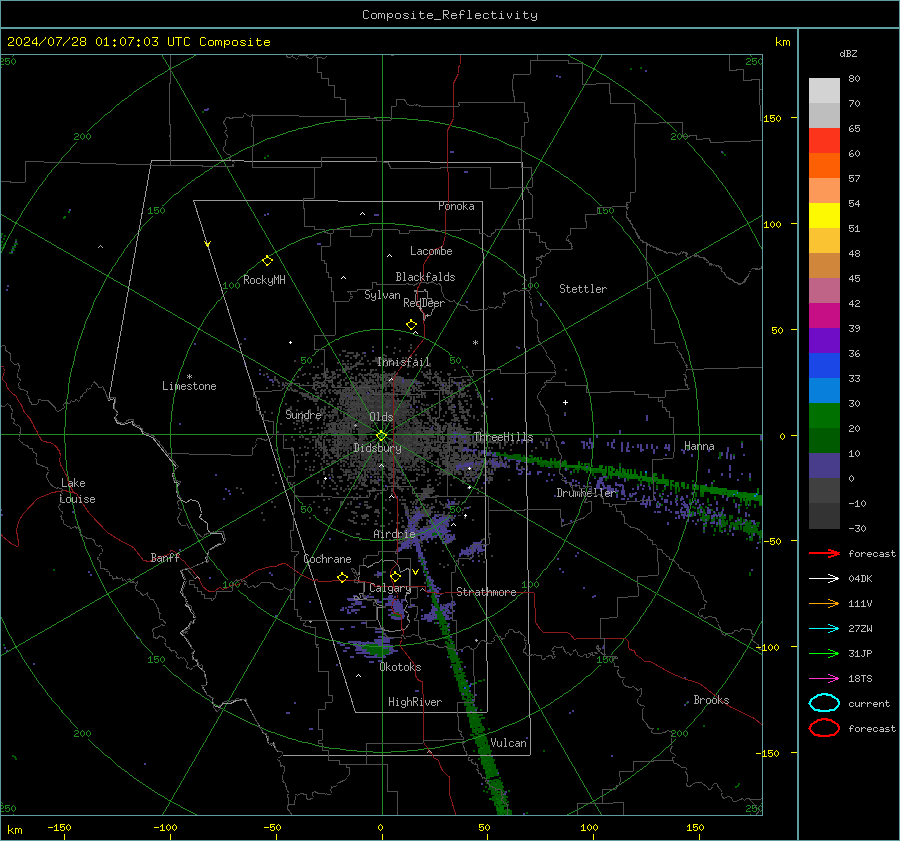900x841 pixels.
Task: Select the yellow diamond marker below RedDeer
Action: [x=412, y=325]
